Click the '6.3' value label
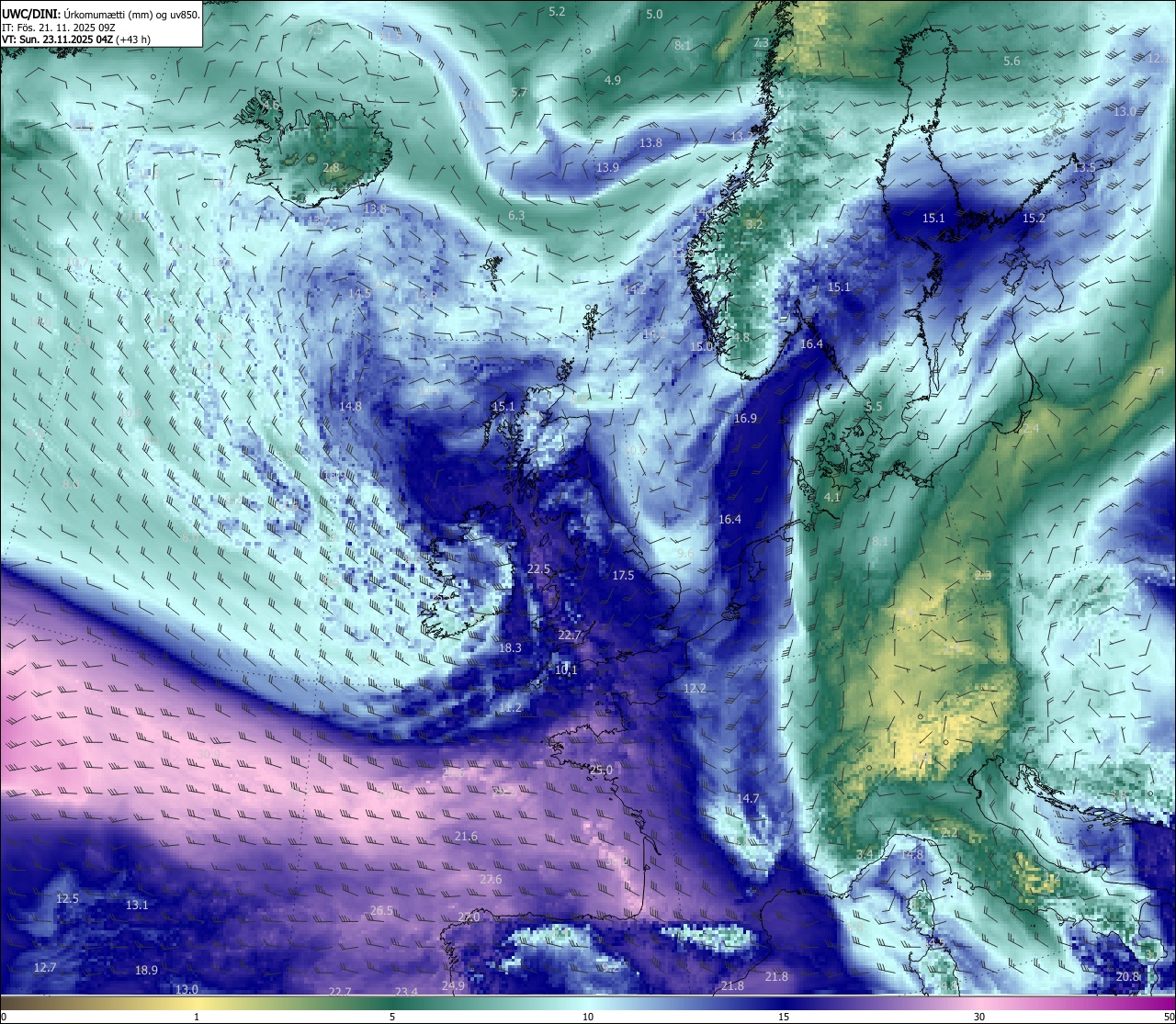1176x1024 pixels. [x=516, y=215]
